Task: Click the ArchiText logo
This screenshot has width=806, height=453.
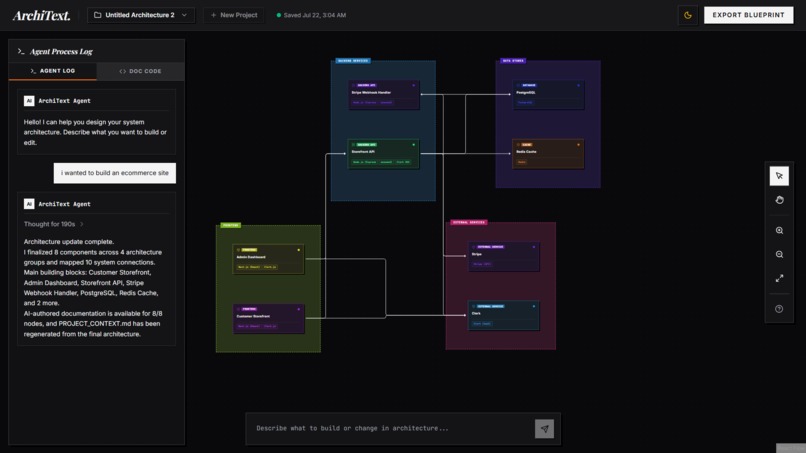Action: [41, 15]
